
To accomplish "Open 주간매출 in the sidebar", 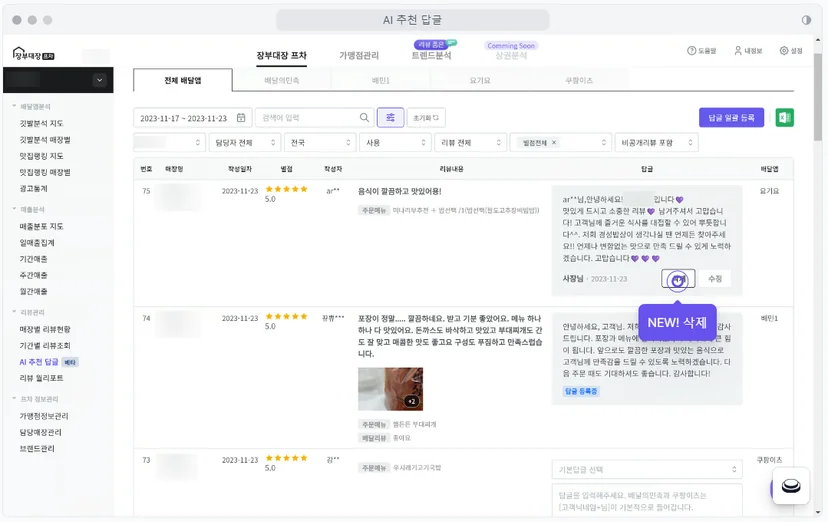I will [x=33, y=275].
